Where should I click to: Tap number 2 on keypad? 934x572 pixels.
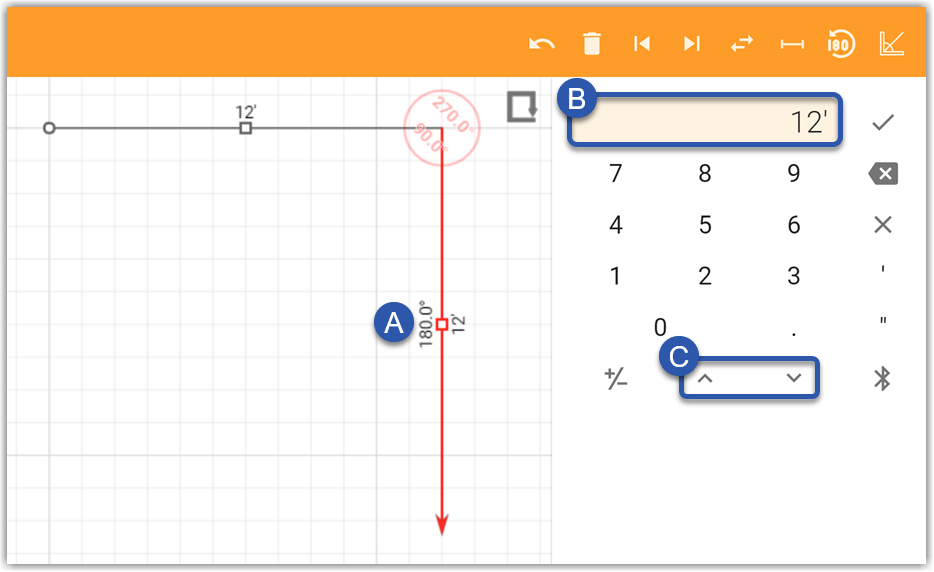coord(705,276)
